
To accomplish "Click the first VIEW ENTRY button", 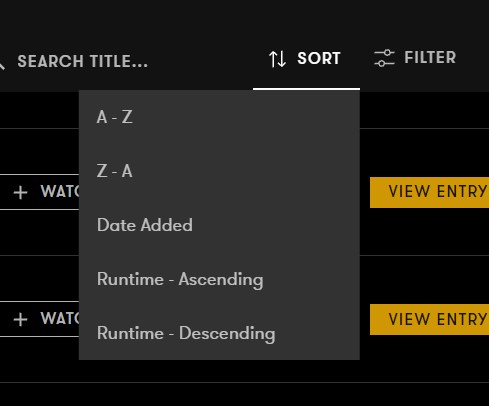I will (x=429, y=192).
